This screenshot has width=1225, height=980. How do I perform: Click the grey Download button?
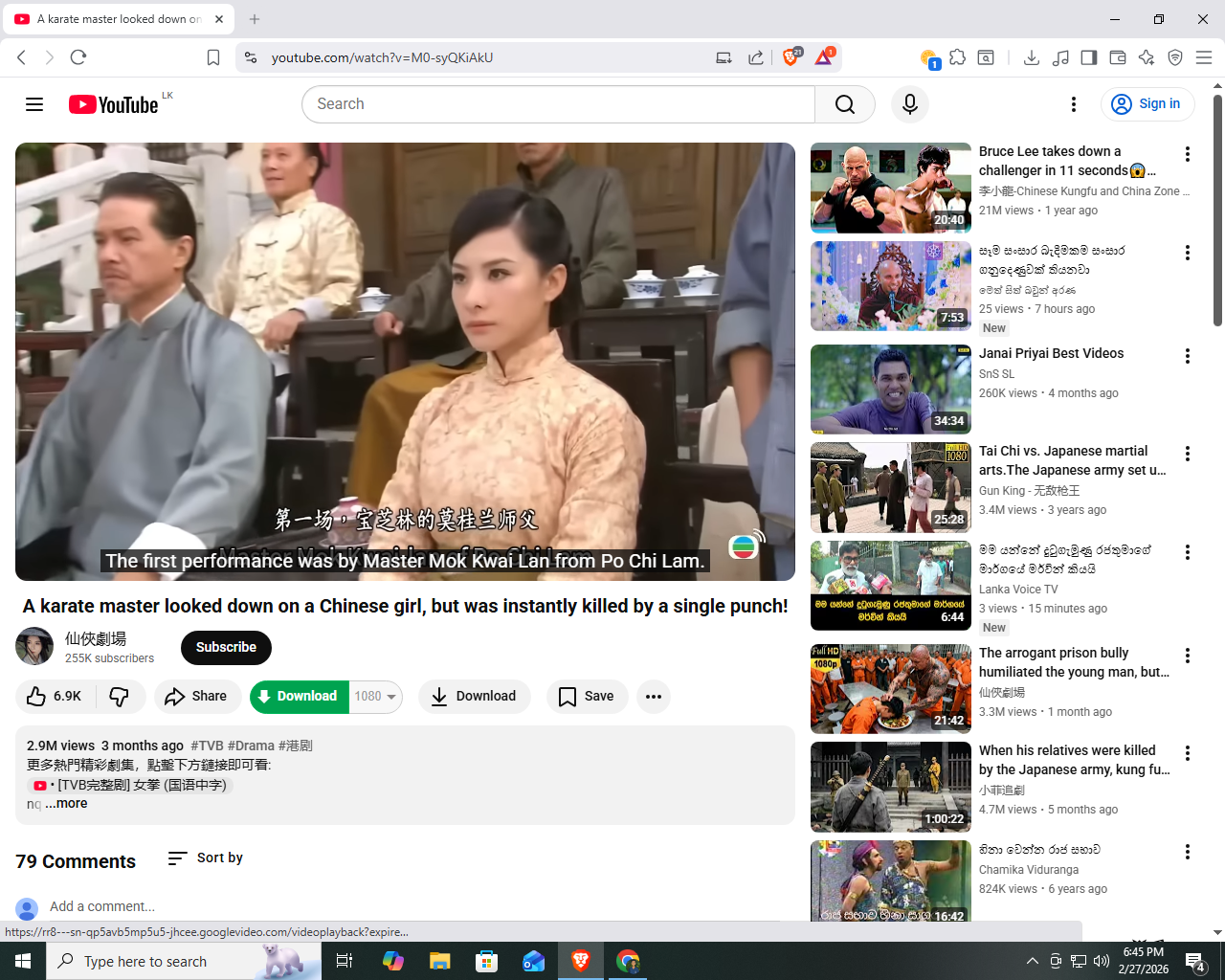pyautogui.click(x=474, y=697)
